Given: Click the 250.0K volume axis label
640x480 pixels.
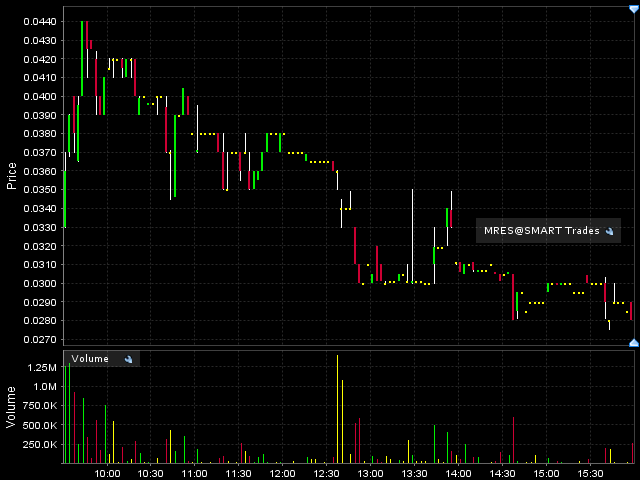Looking at the screenshot, I should 41,445.
